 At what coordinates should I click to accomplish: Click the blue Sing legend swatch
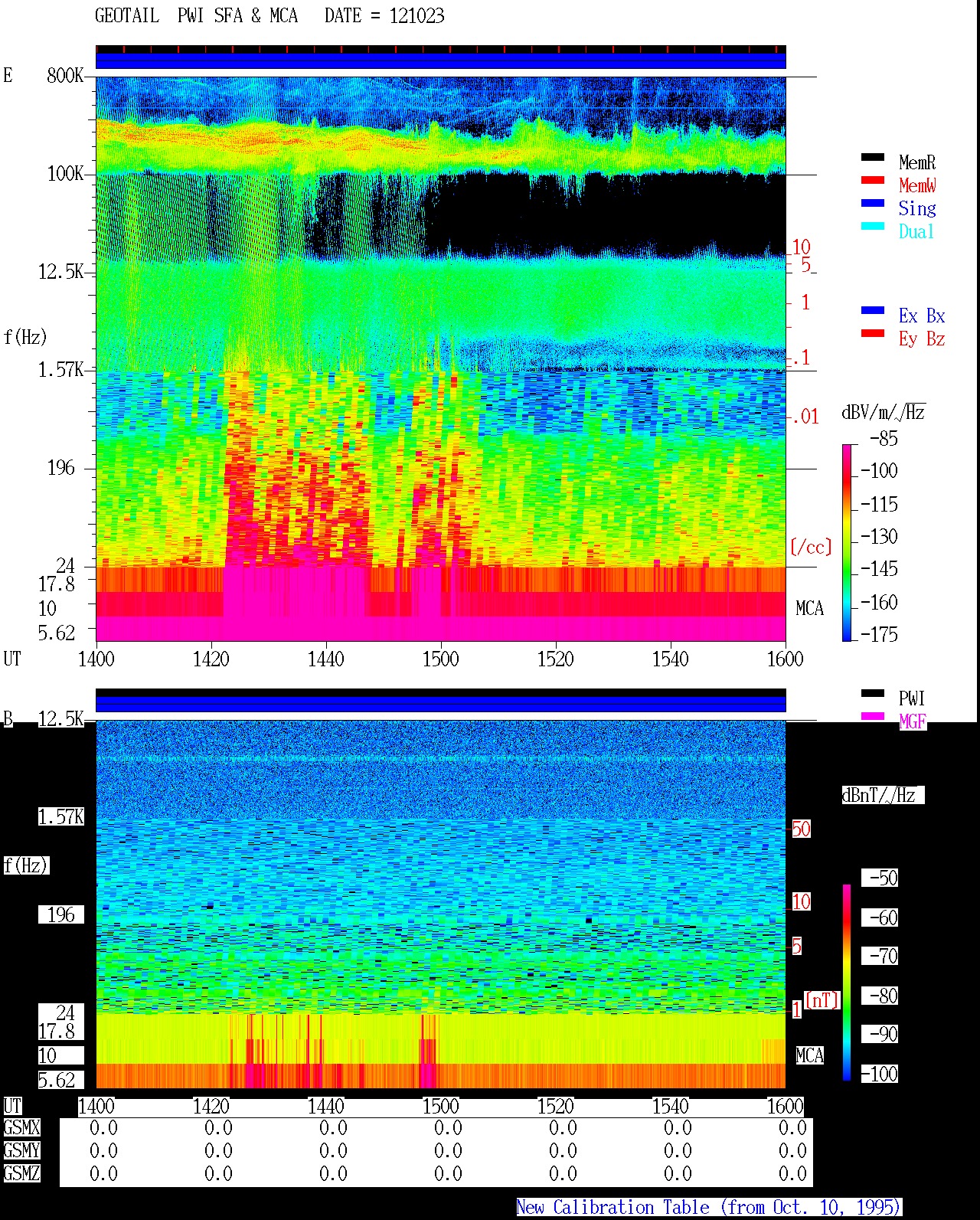click(x=873, y=203)
